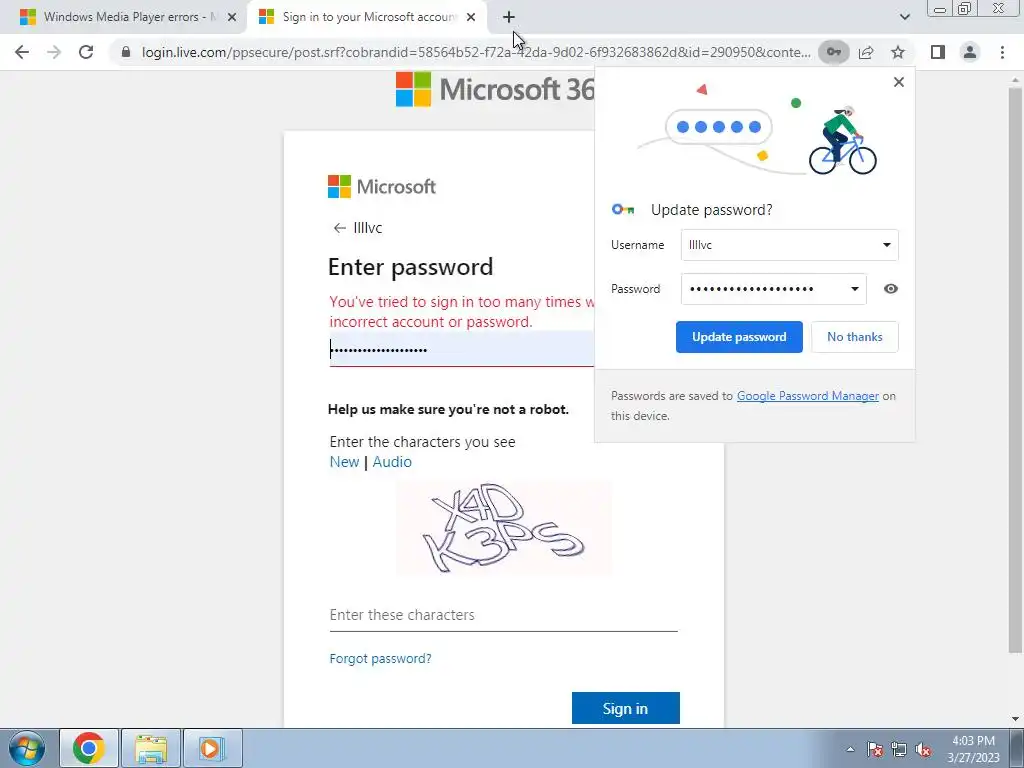Close the Windows Media Player errors tab
Screen dimensions: 1024x768
tap(232, 17)
